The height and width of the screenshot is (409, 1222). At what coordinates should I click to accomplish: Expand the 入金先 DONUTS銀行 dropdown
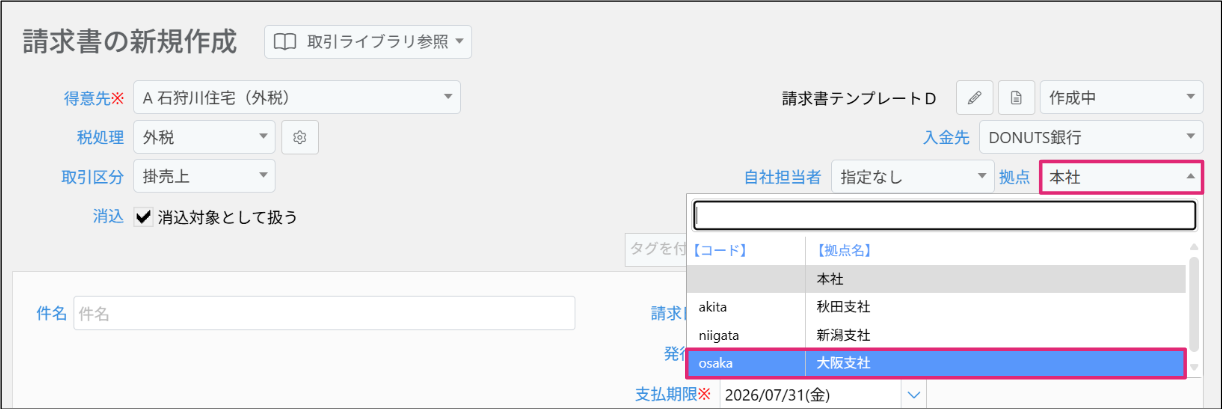pos(1090,137)
